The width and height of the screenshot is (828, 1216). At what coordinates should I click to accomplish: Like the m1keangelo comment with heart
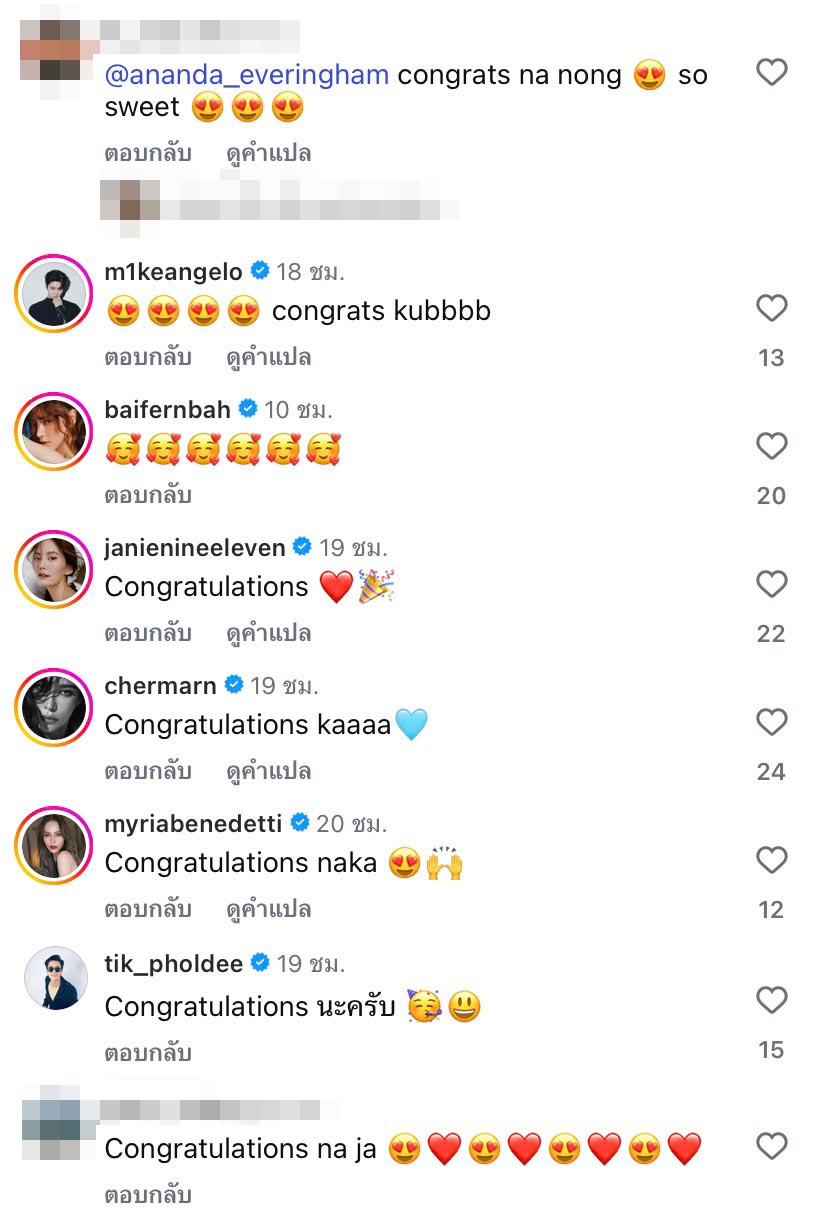[771, 309]
